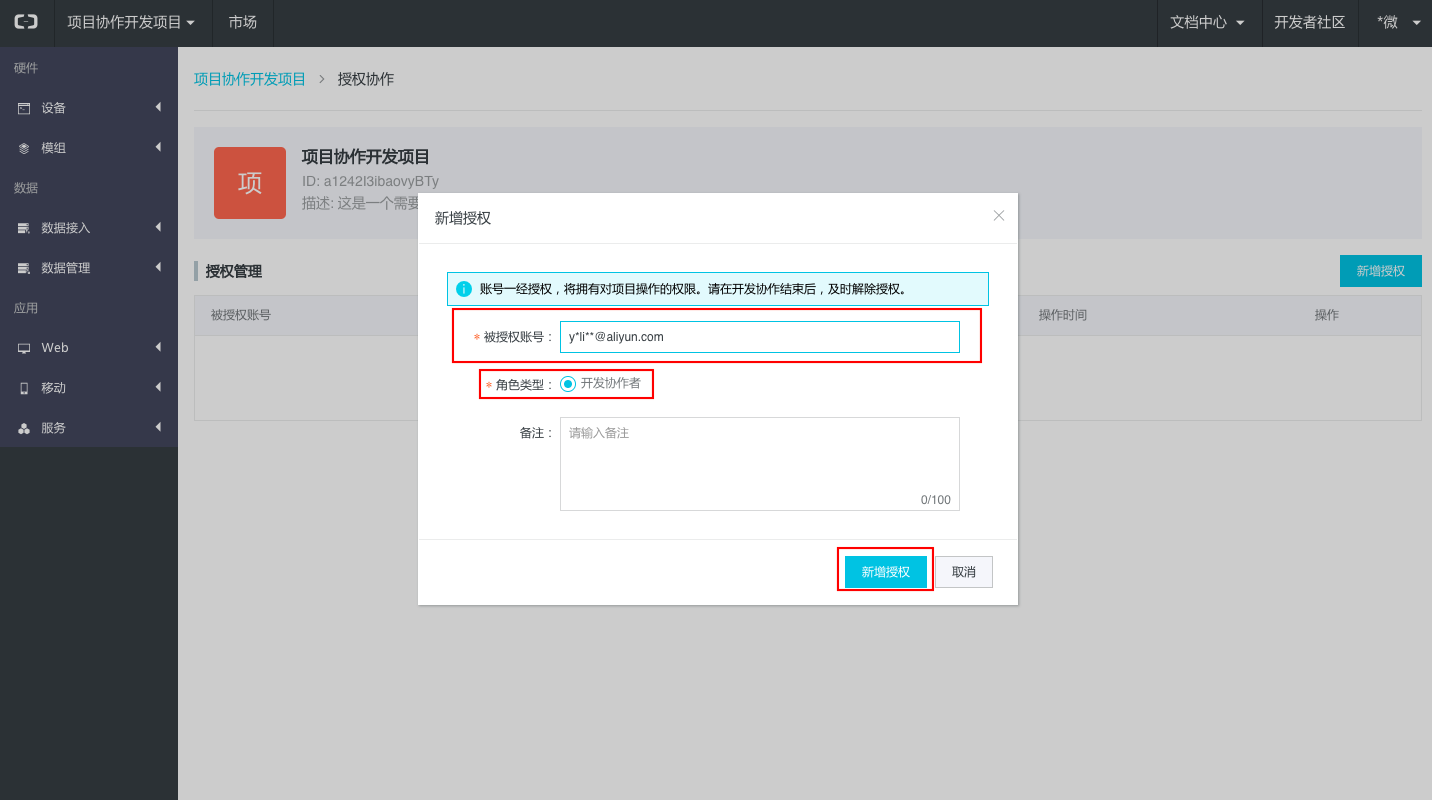Click the 取消 cancel button
Image resolution: width=1432 pixels, height=800 pixels.
(963, 572)
